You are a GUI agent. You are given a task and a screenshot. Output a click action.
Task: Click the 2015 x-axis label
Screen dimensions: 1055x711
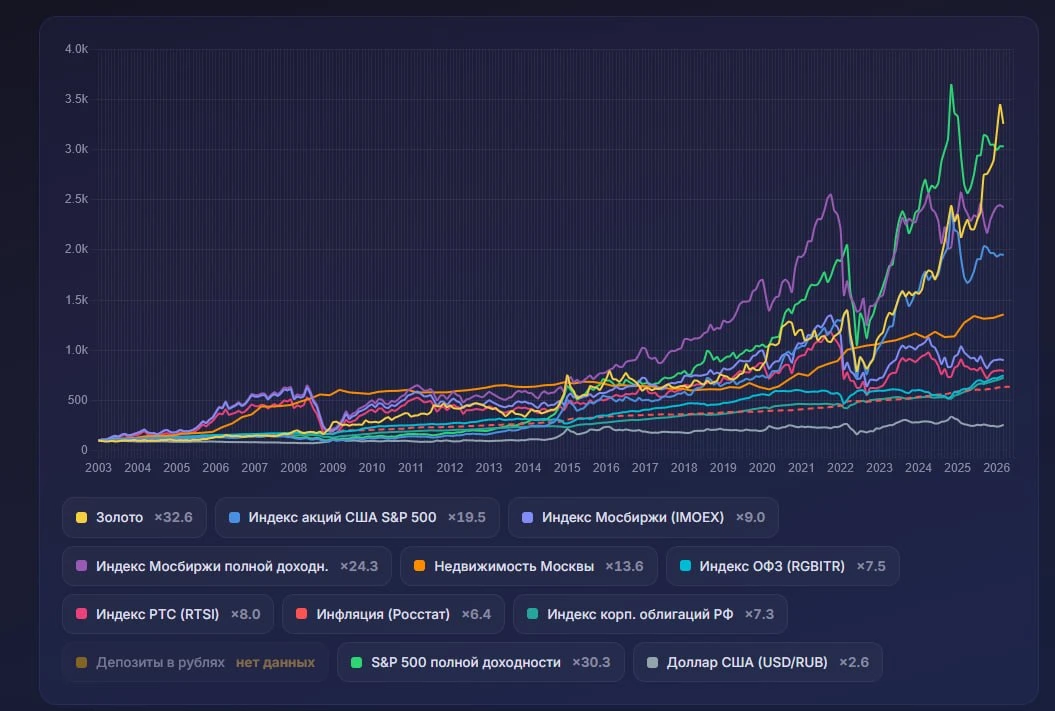pos(567,467)
